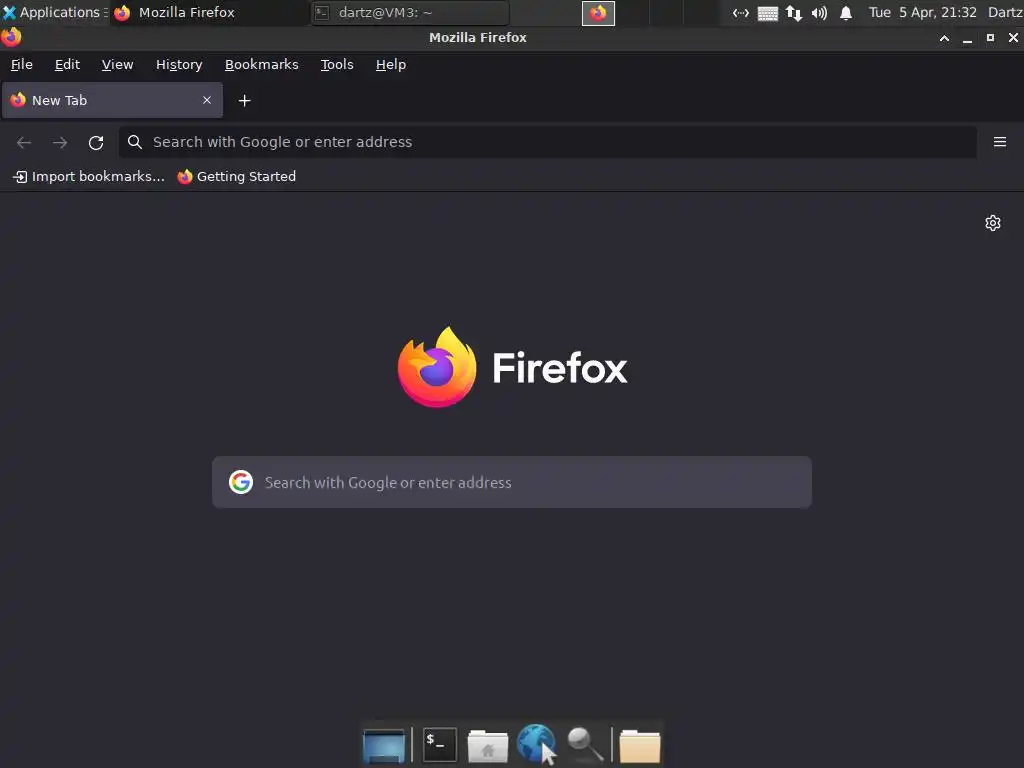Open the History menu
The height and width of the screenshot is (768, 1024).
click(x=179, y=65)
